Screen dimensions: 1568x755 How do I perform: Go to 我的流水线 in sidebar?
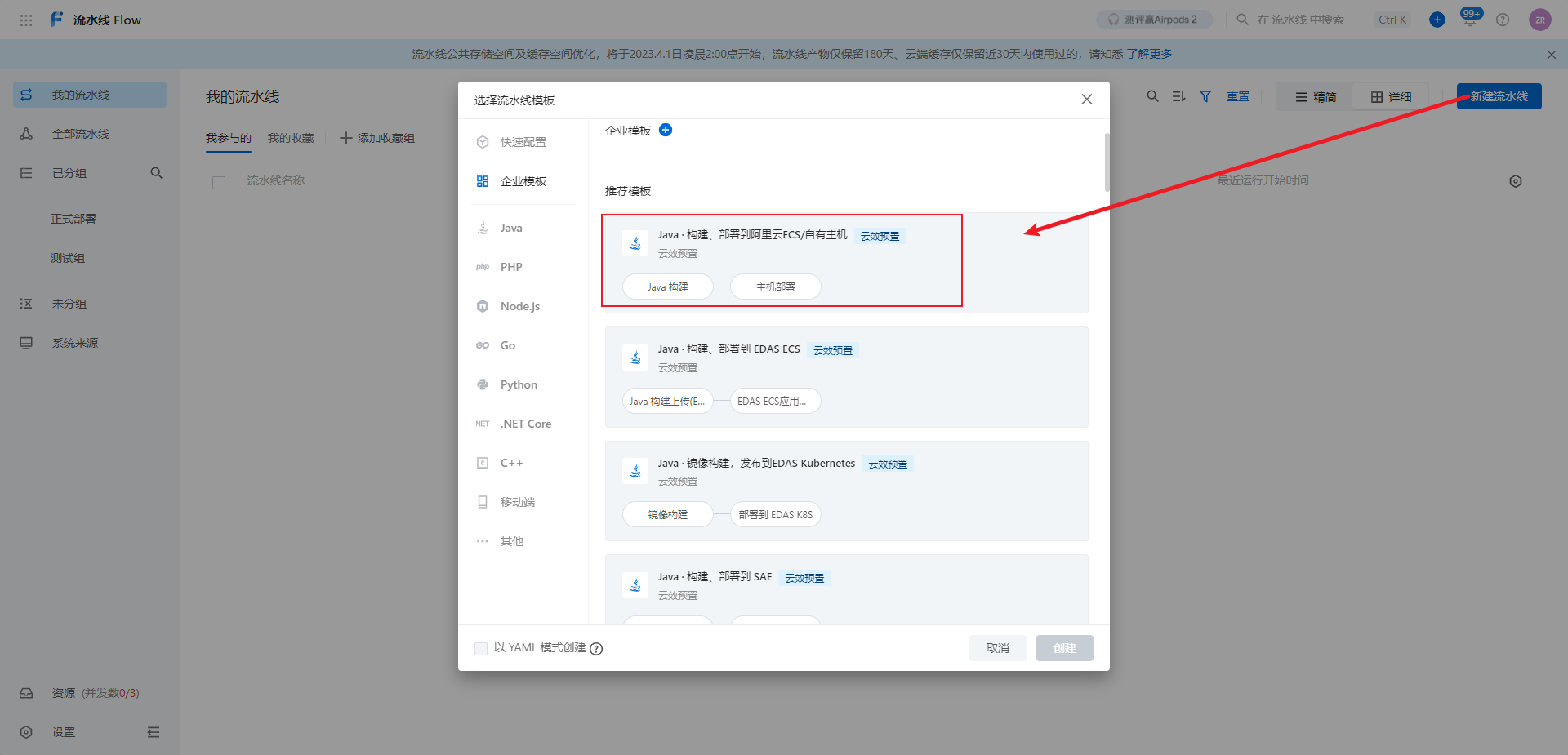point(90,95)
